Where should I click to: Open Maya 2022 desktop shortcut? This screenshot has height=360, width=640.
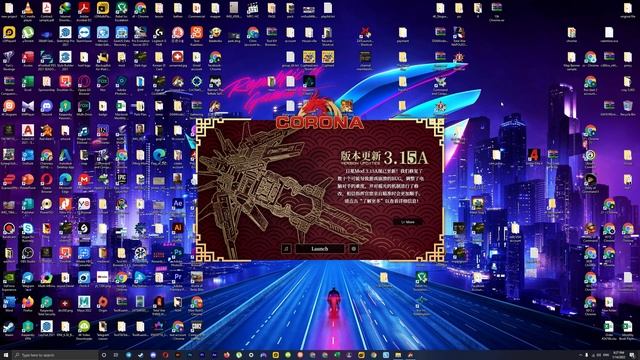[84, 304]
